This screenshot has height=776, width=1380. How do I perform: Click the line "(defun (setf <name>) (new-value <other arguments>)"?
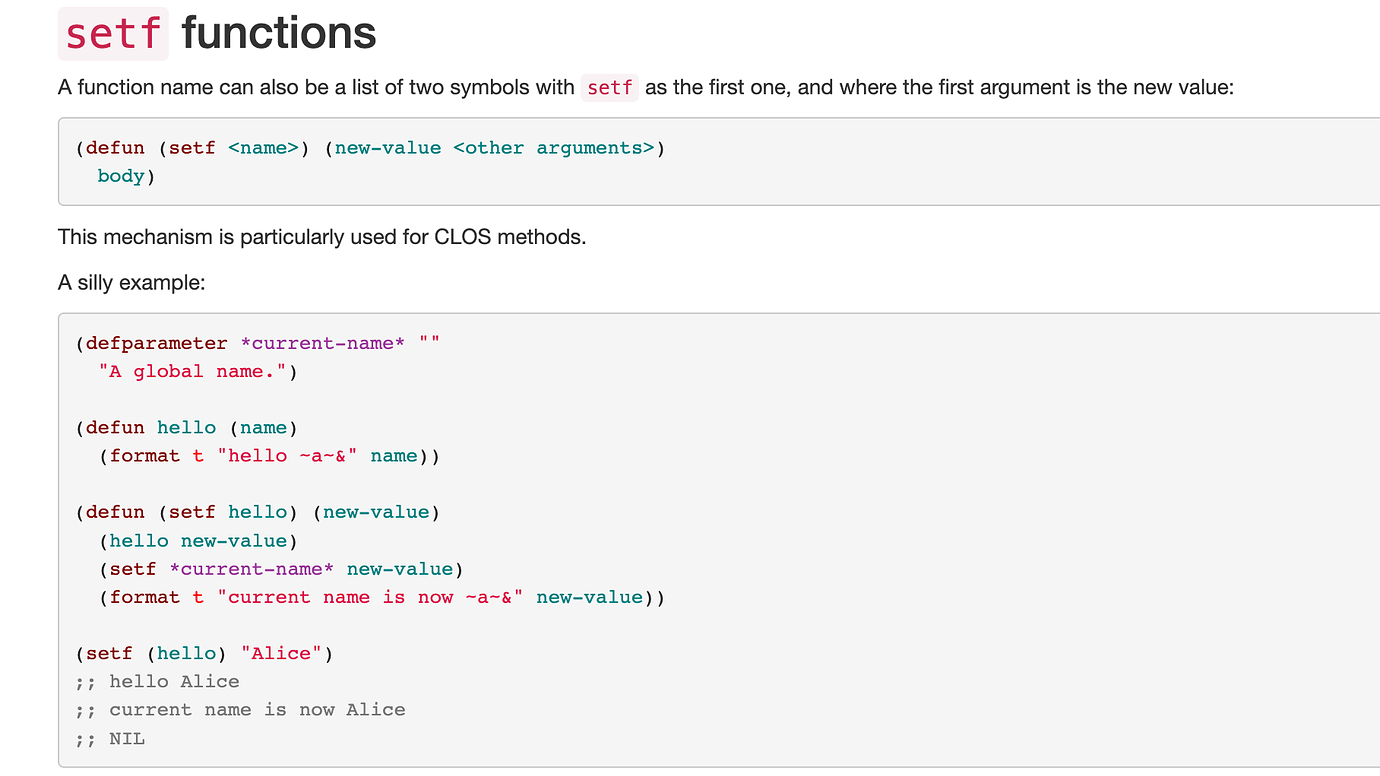pos(370,148)
